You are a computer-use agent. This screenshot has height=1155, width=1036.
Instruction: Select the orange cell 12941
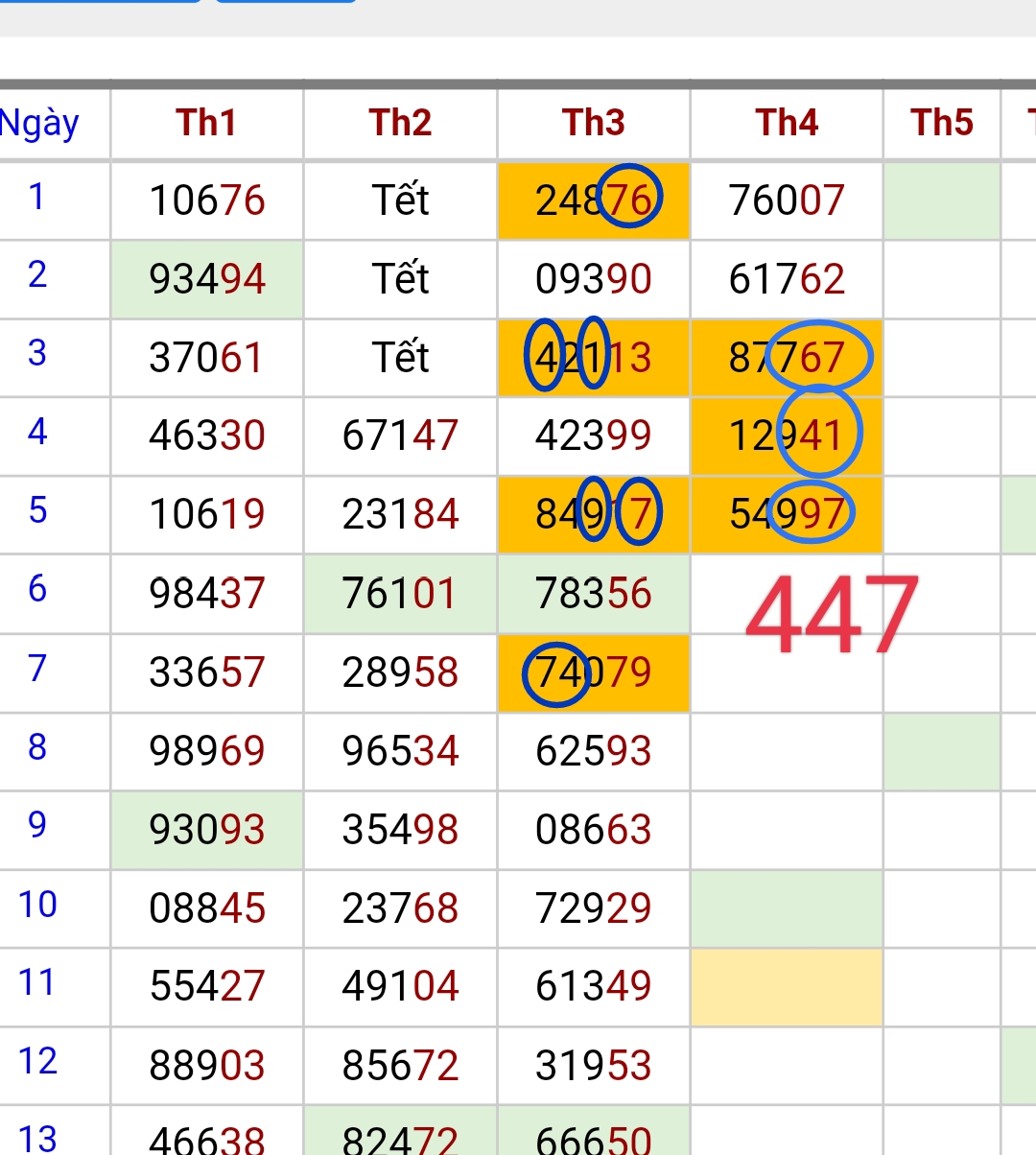787,436
